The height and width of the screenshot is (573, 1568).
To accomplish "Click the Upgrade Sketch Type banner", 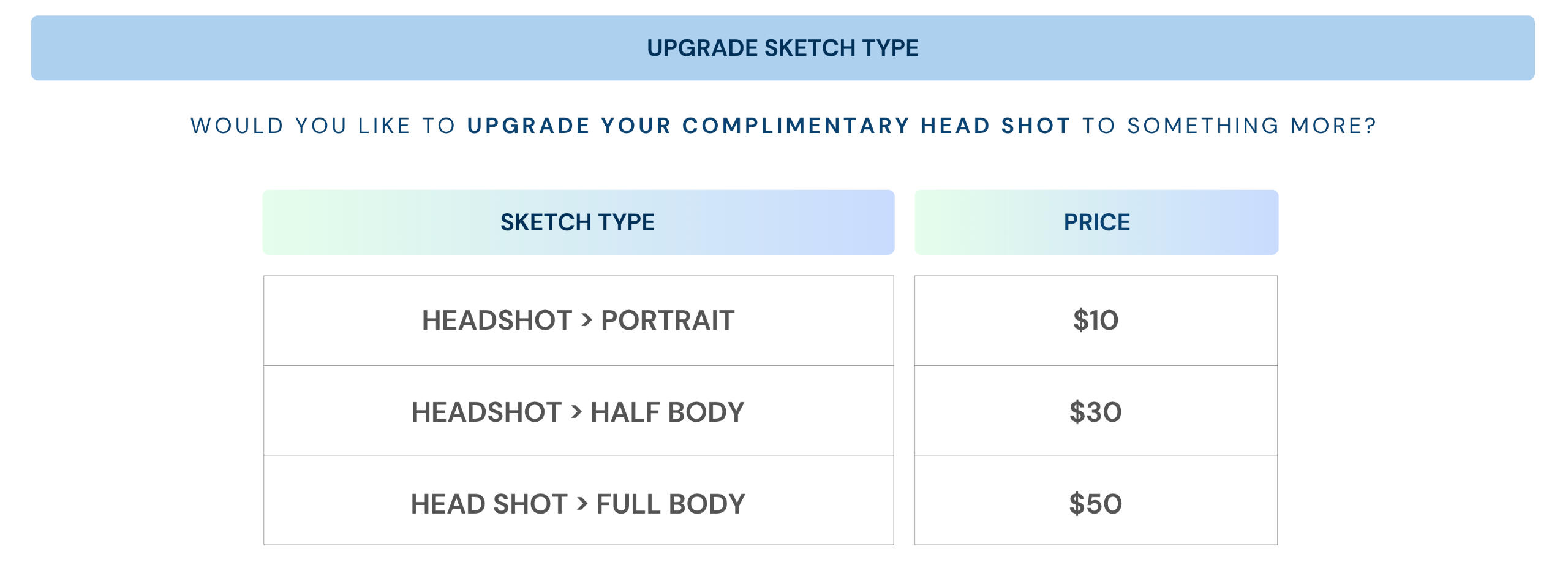I will (x=783, y=48).
